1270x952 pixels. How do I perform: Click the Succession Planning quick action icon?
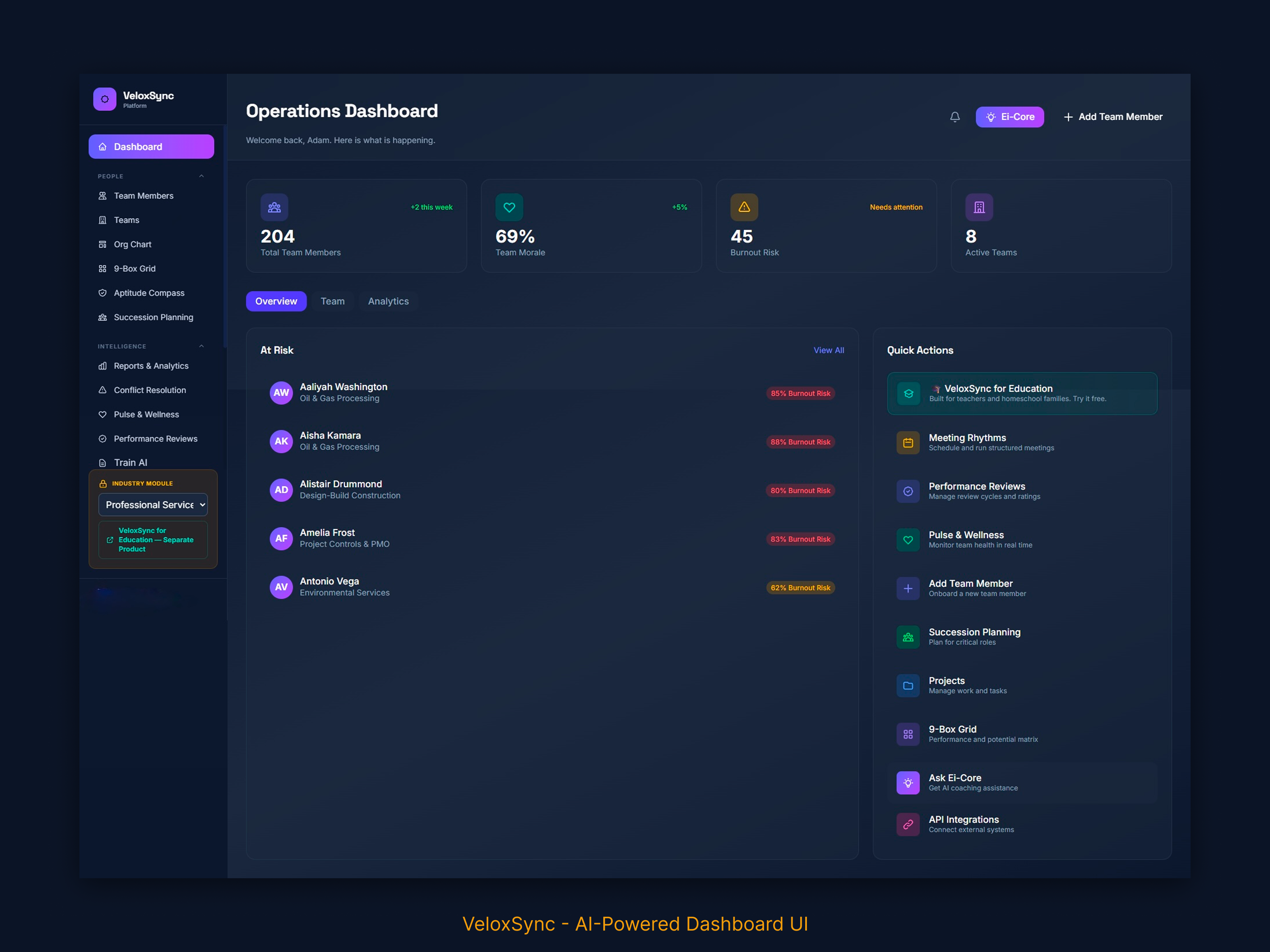[908, 637]
